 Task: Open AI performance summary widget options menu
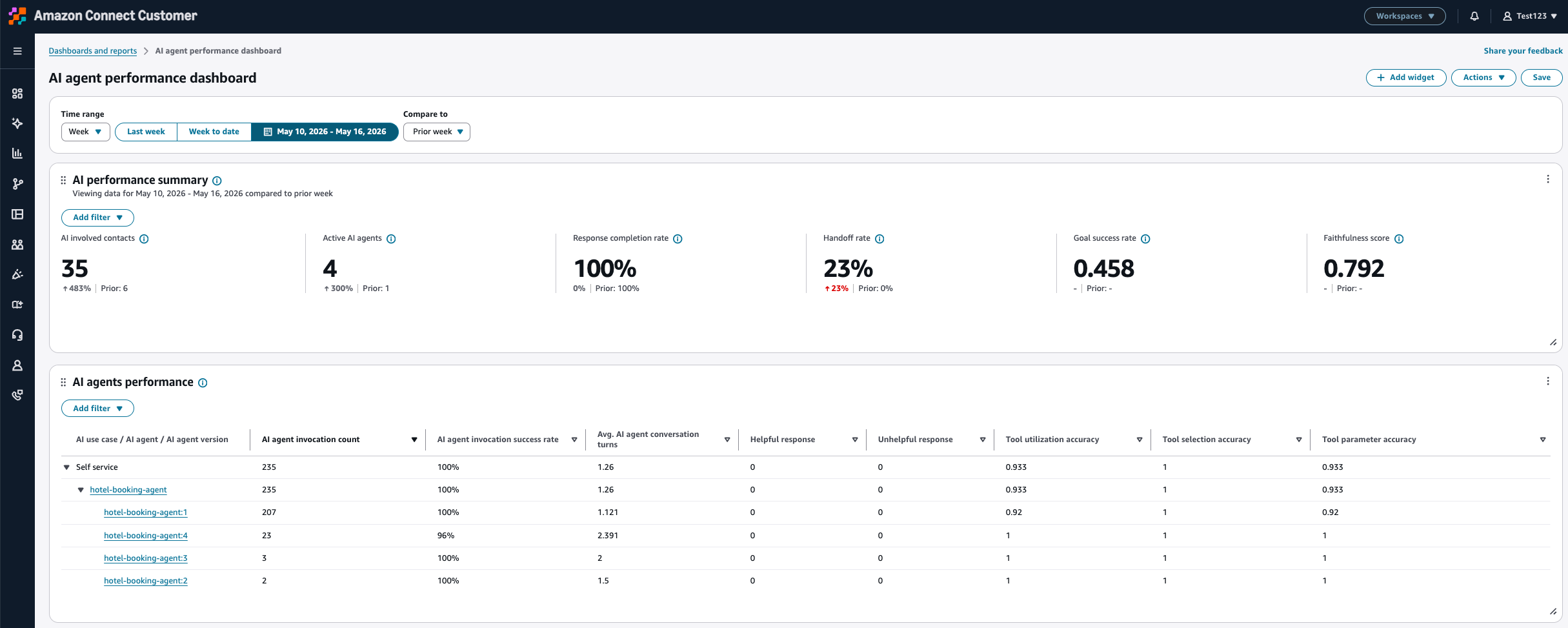[x=1547, y=179]
